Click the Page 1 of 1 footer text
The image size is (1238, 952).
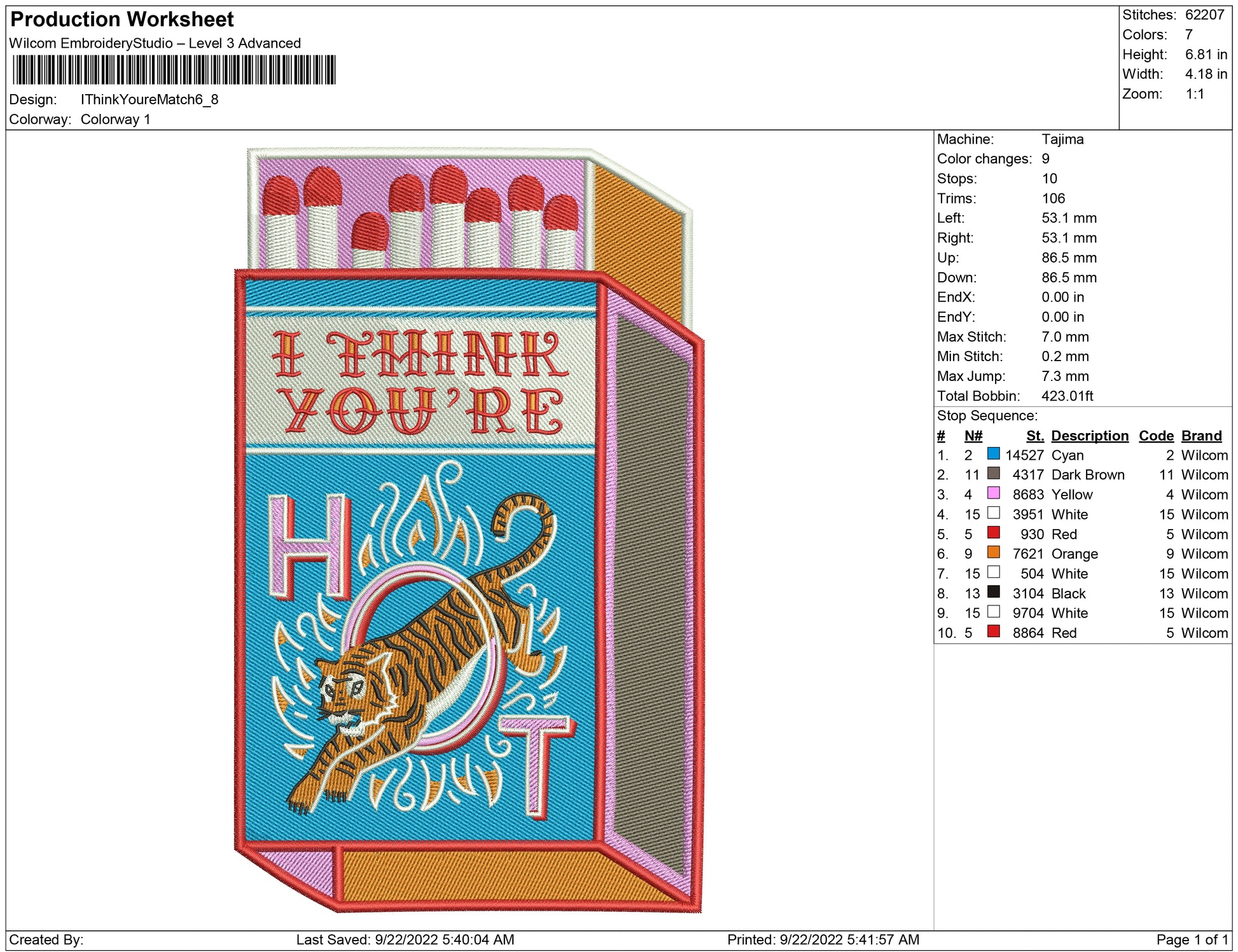click(1192, 939)
